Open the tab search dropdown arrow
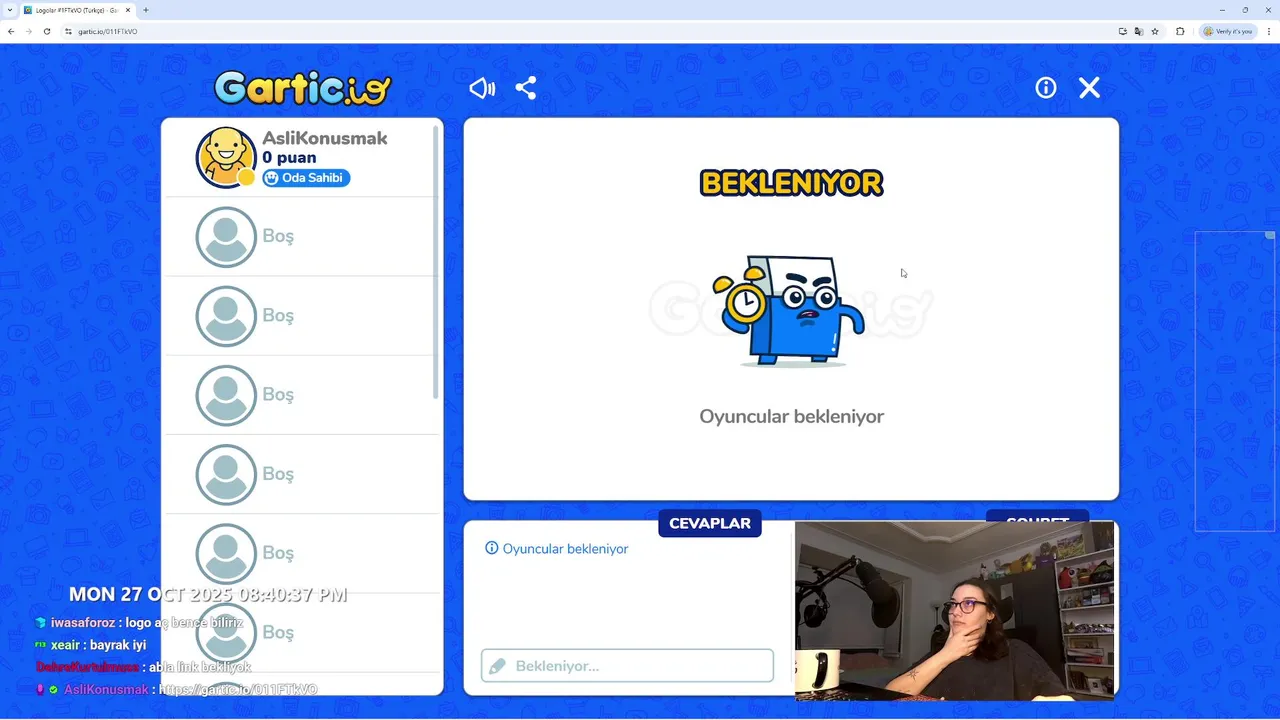Image resolution: width=1280 pixels, height=720 pixels. 9,10
